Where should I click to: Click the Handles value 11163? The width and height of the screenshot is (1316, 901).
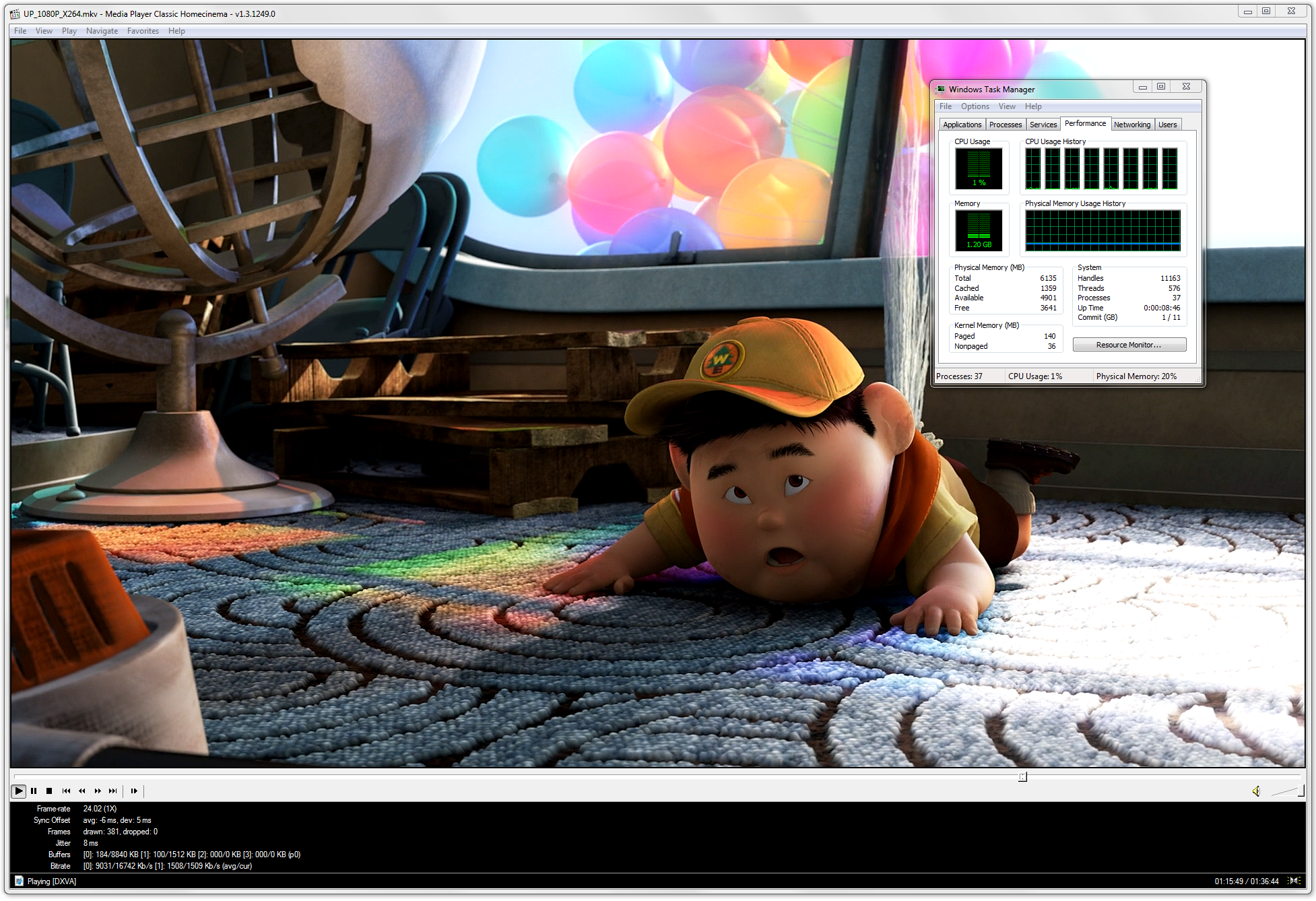(x=1170, y=278)
